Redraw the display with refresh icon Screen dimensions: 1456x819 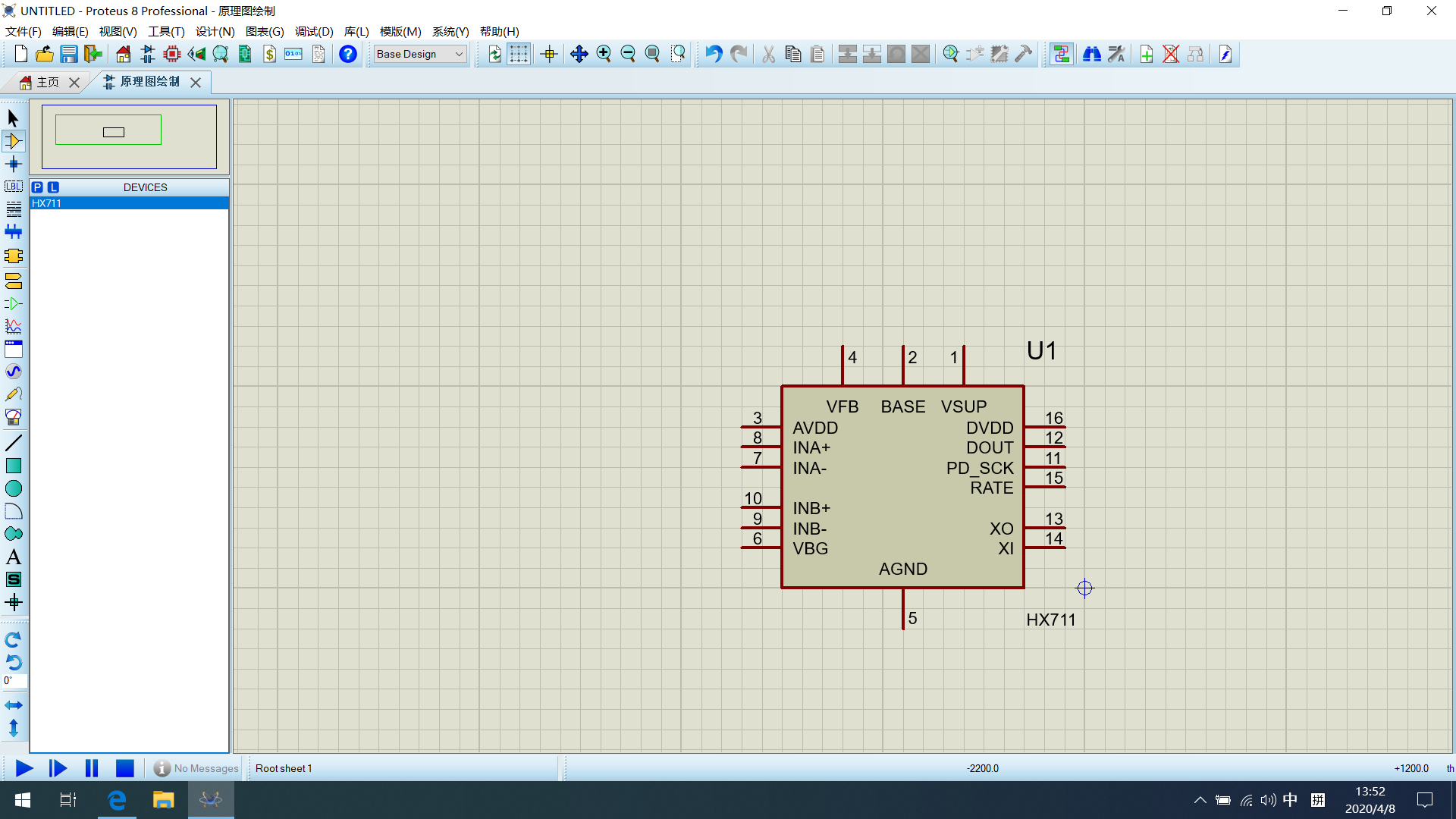[x=494, y=54]
